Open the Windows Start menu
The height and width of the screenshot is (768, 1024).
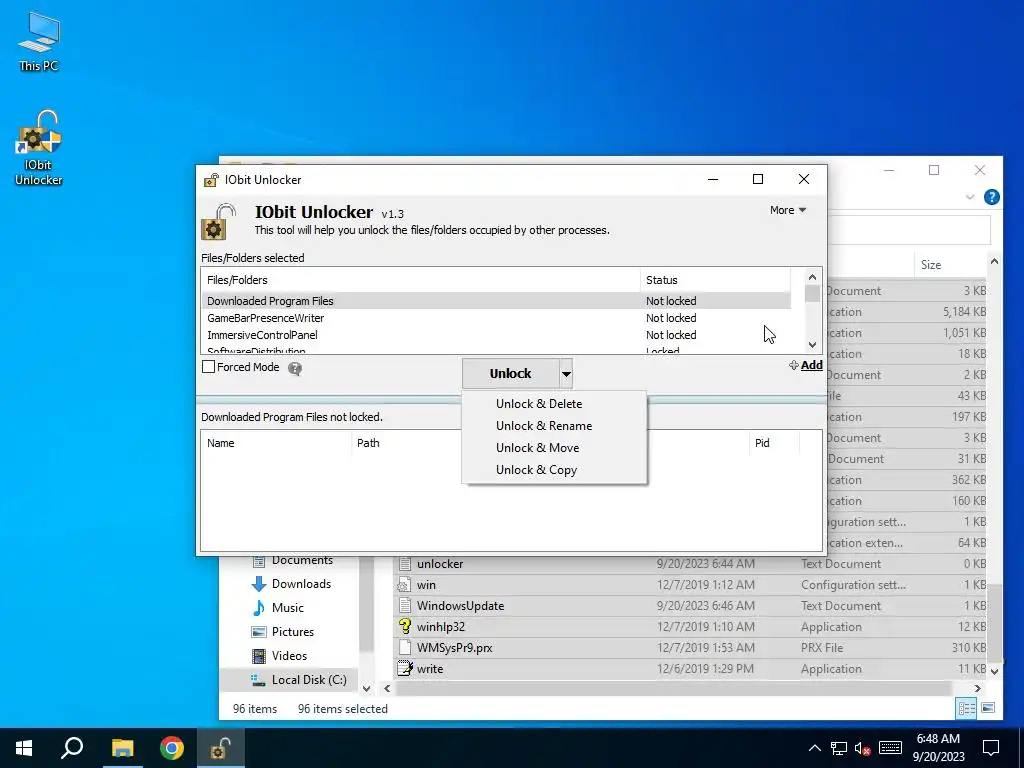[24, 748]
